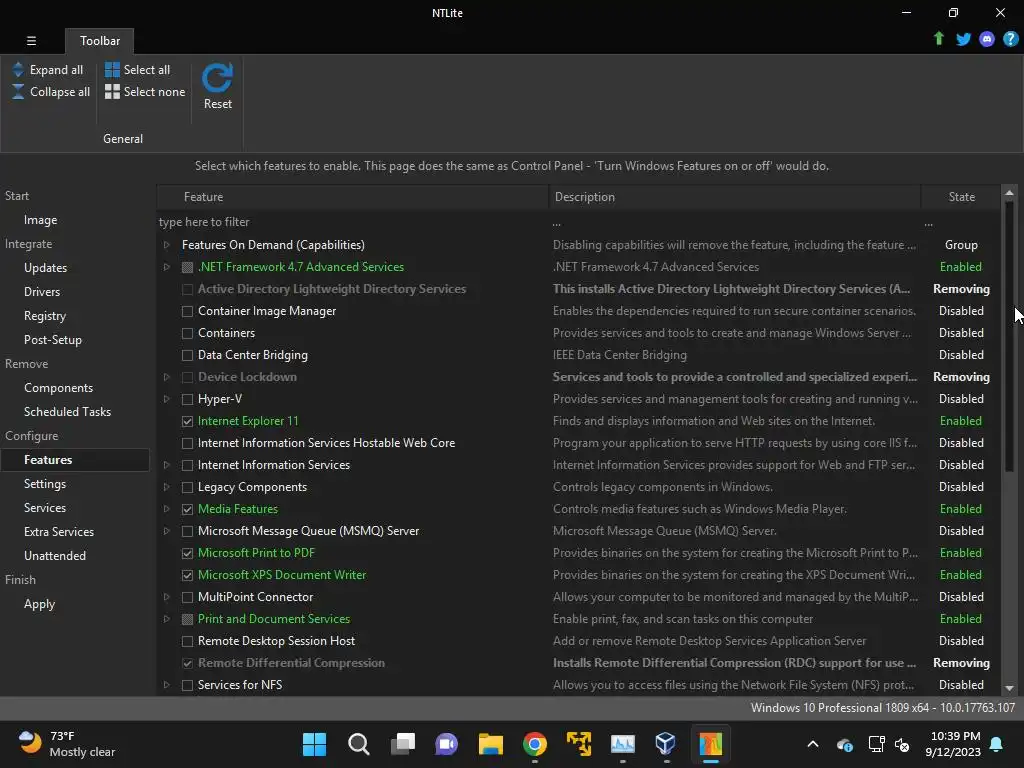Uncheck the Media Features checkbox
Viewport: 1024px width, 768px height.
point(187,509)
